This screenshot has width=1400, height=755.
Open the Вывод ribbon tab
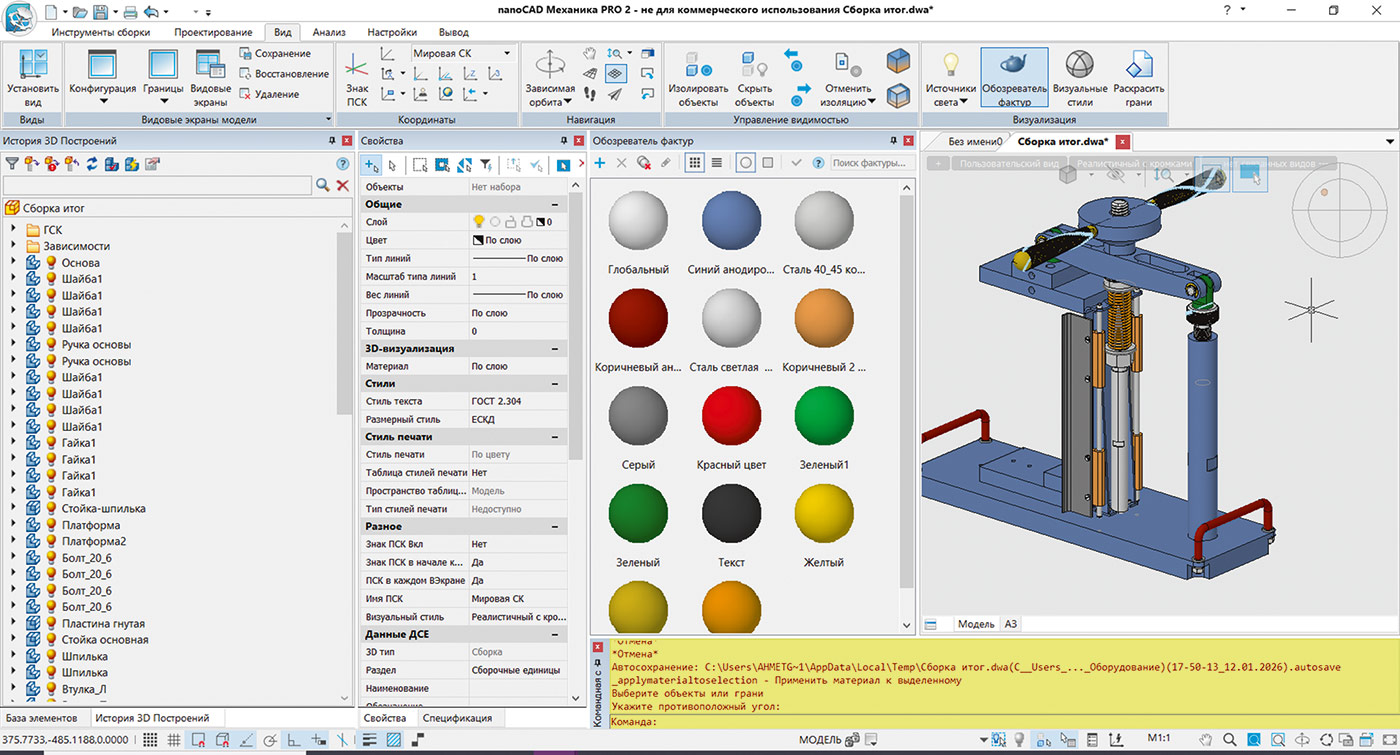coord(454,32)
